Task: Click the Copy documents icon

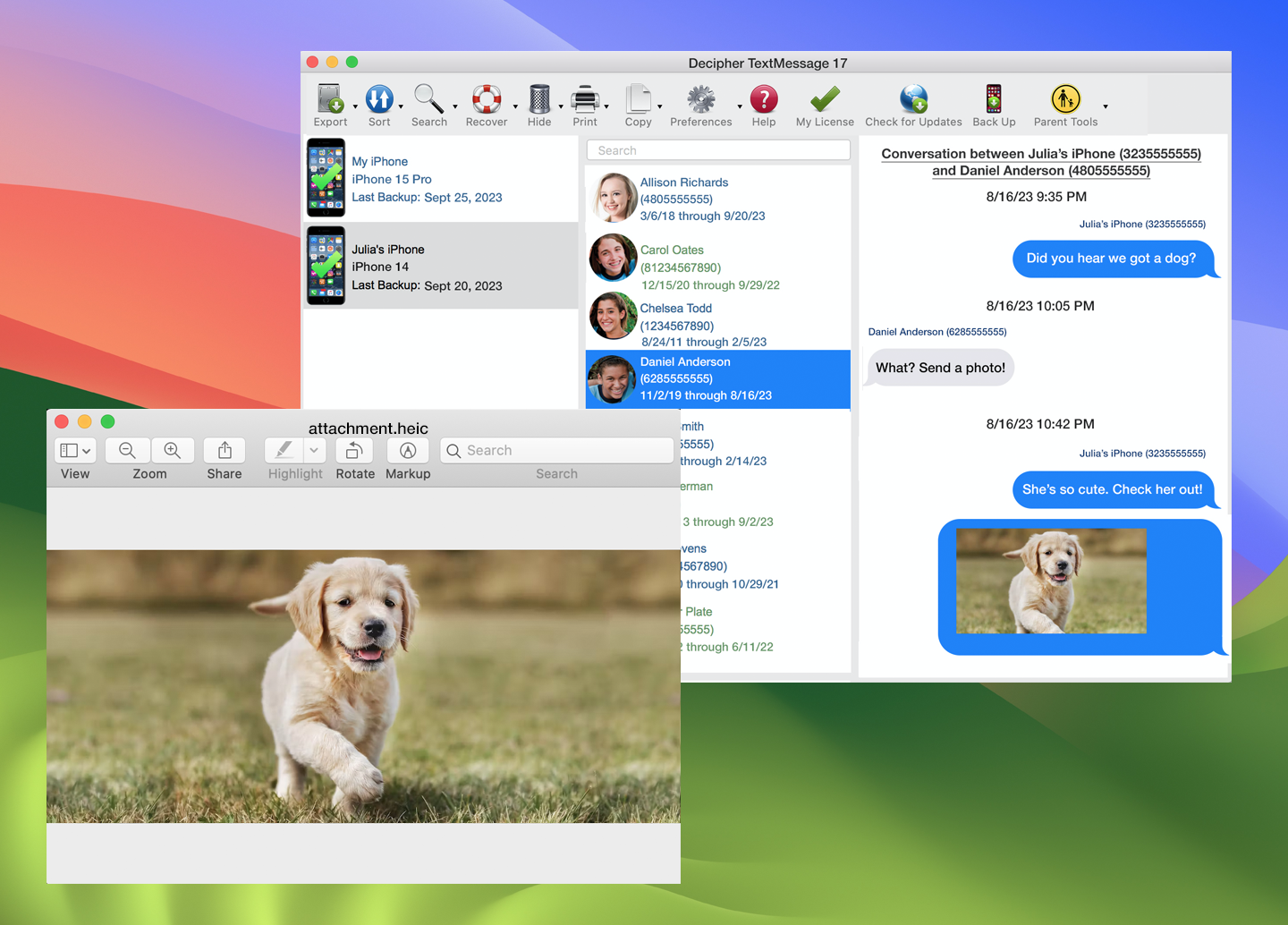Action: [x=639, y=98]
